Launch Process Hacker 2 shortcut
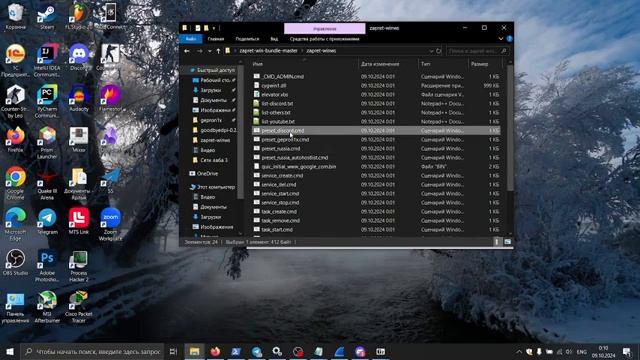This screenshot has height=360, width=640. pos(79,265)
